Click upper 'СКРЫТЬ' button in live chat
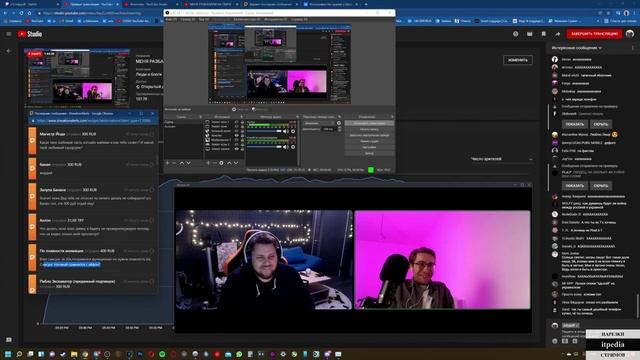 601,124
